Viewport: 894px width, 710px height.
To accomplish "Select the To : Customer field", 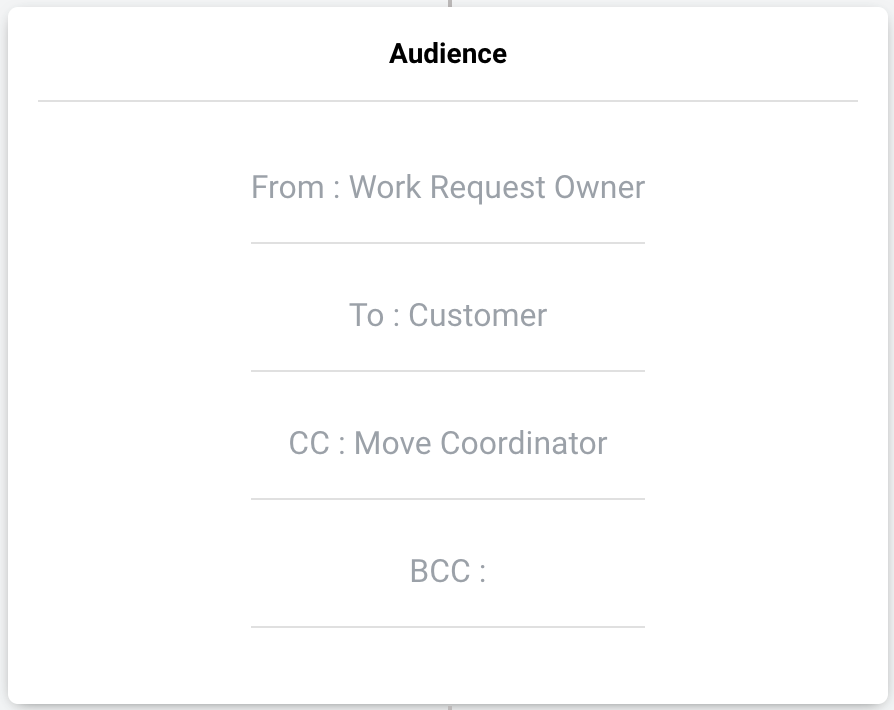I will 447,316.
